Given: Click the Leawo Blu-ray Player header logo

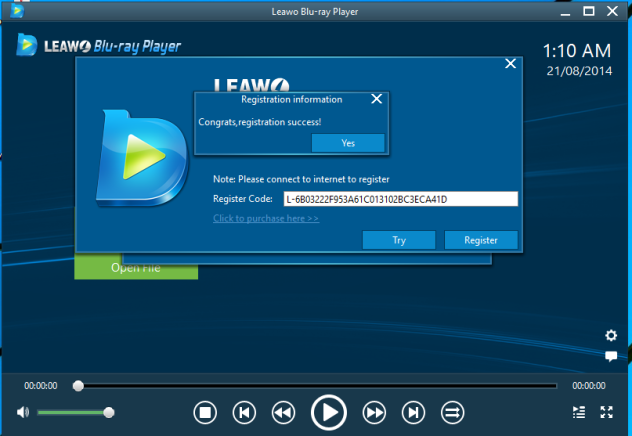Looking at the screenshot, I should coord(99,46).
